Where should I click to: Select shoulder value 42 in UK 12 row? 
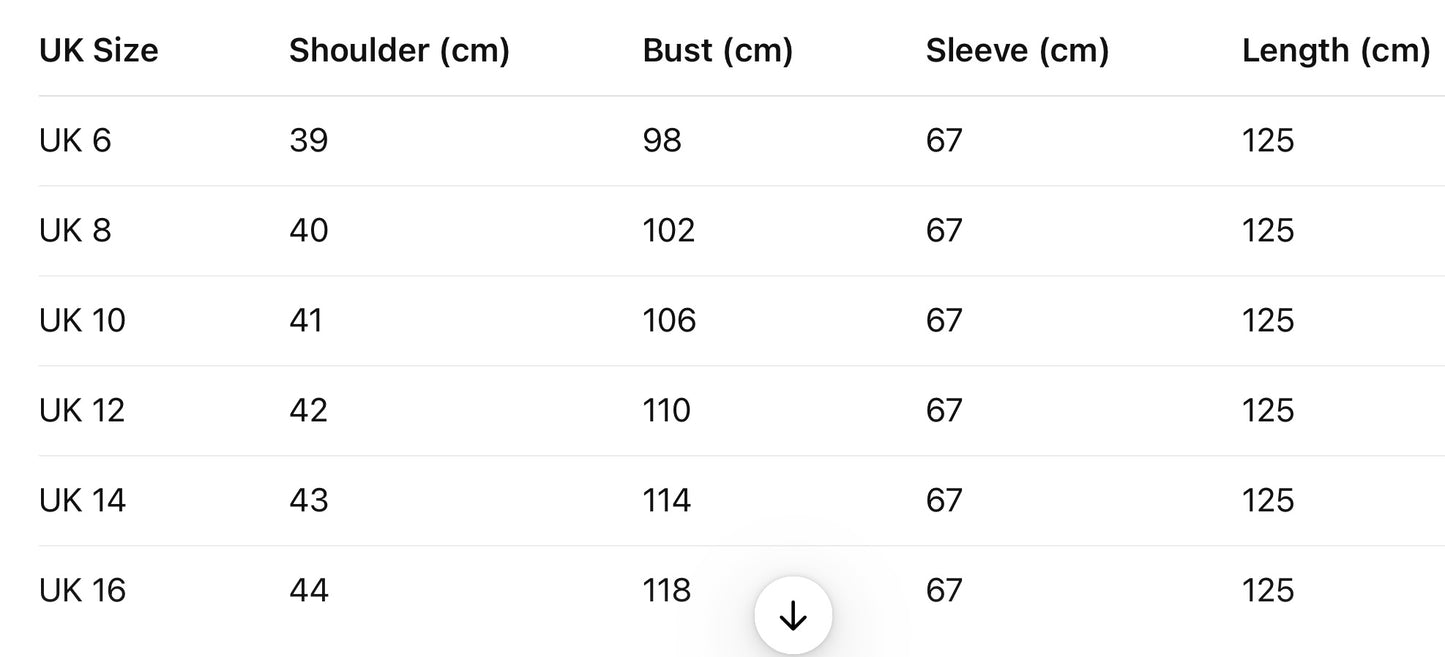tap(308, 411)
